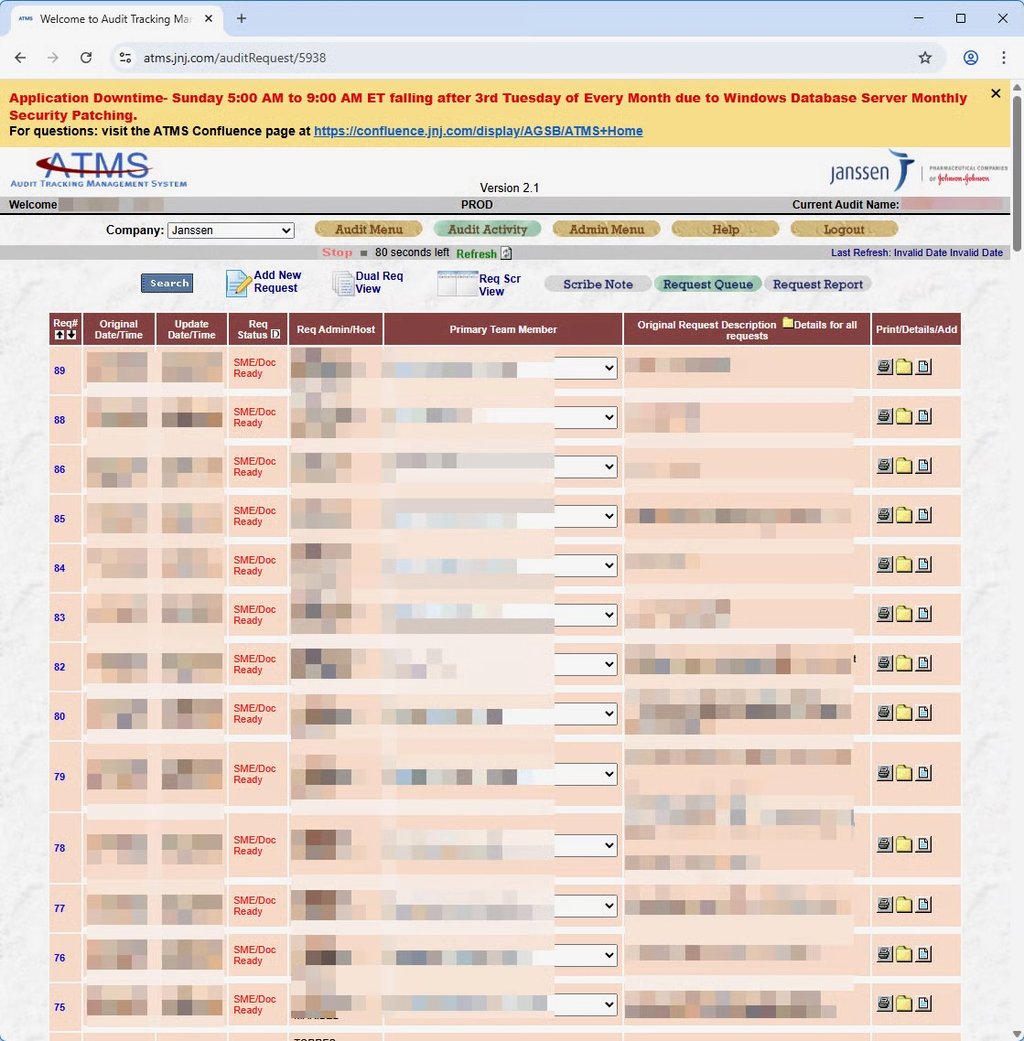Viewport: 1024px width, 1041px height.
Task: Open details folder for request 89
Action: [x=904, y=366]
